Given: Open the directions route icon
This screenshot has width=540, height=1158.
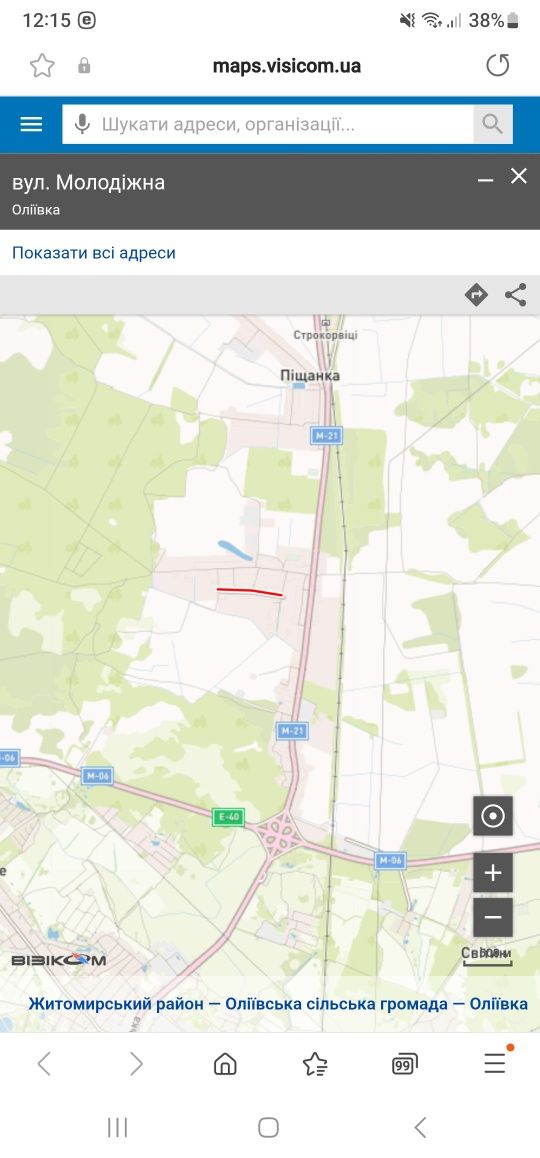Looking at the screenshot, I should point(476,295).
